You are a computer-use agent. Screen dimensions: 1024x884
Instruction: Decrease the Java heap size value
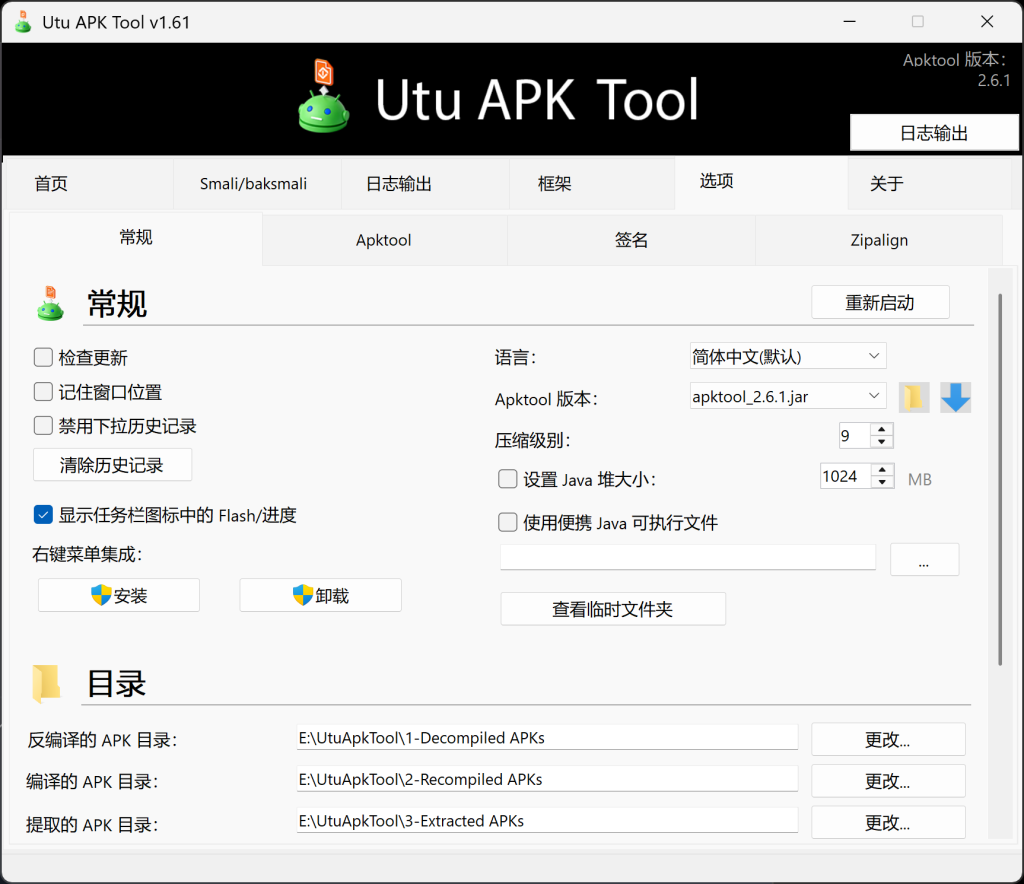(882, 482)
